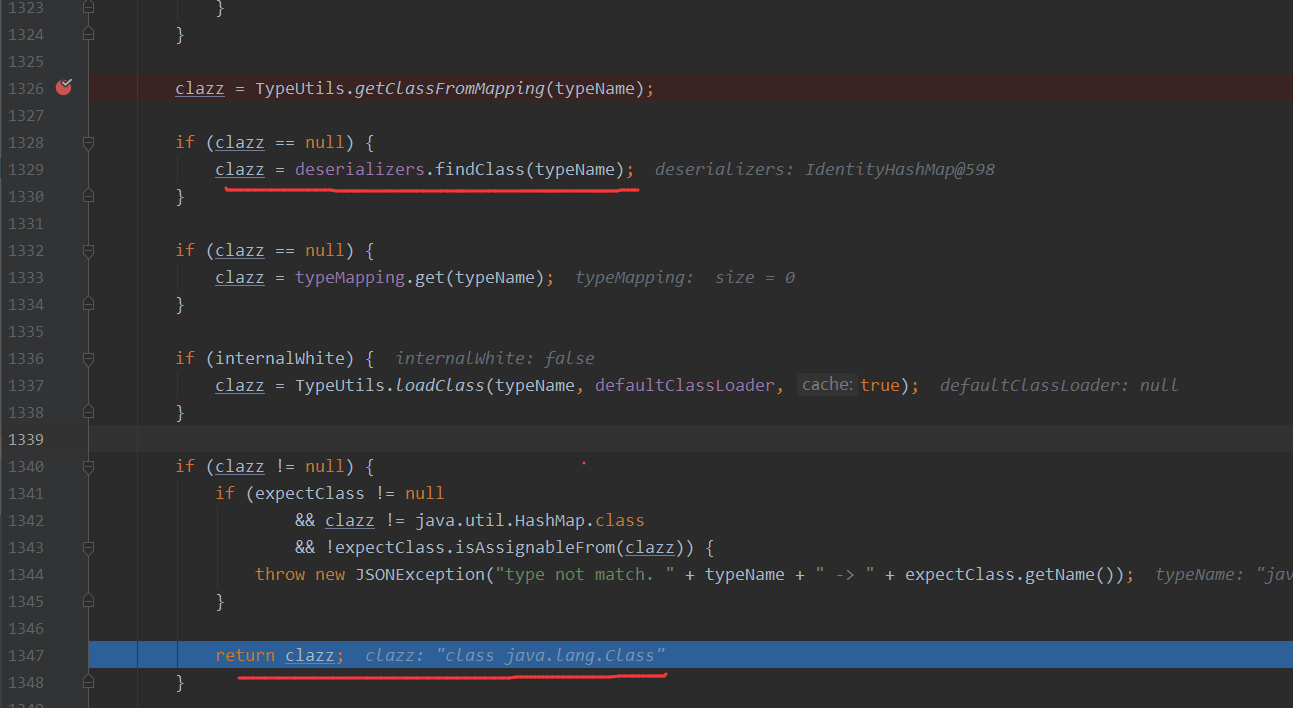This screenshot has width=1293, height=708.
Task: Click the fold end marker at line 1348
Action: 88,682
